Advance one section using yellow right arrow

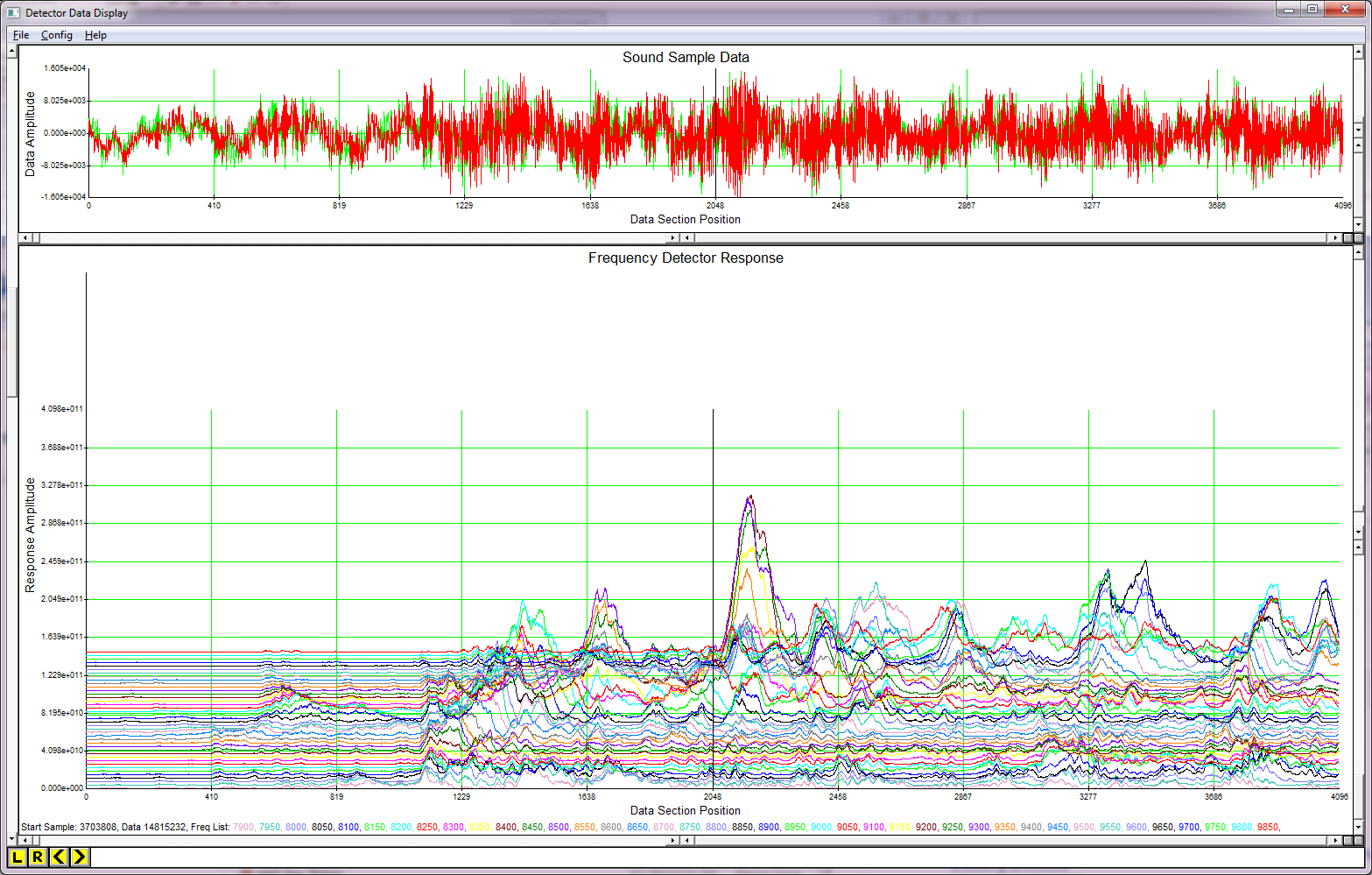click(79, 858)
